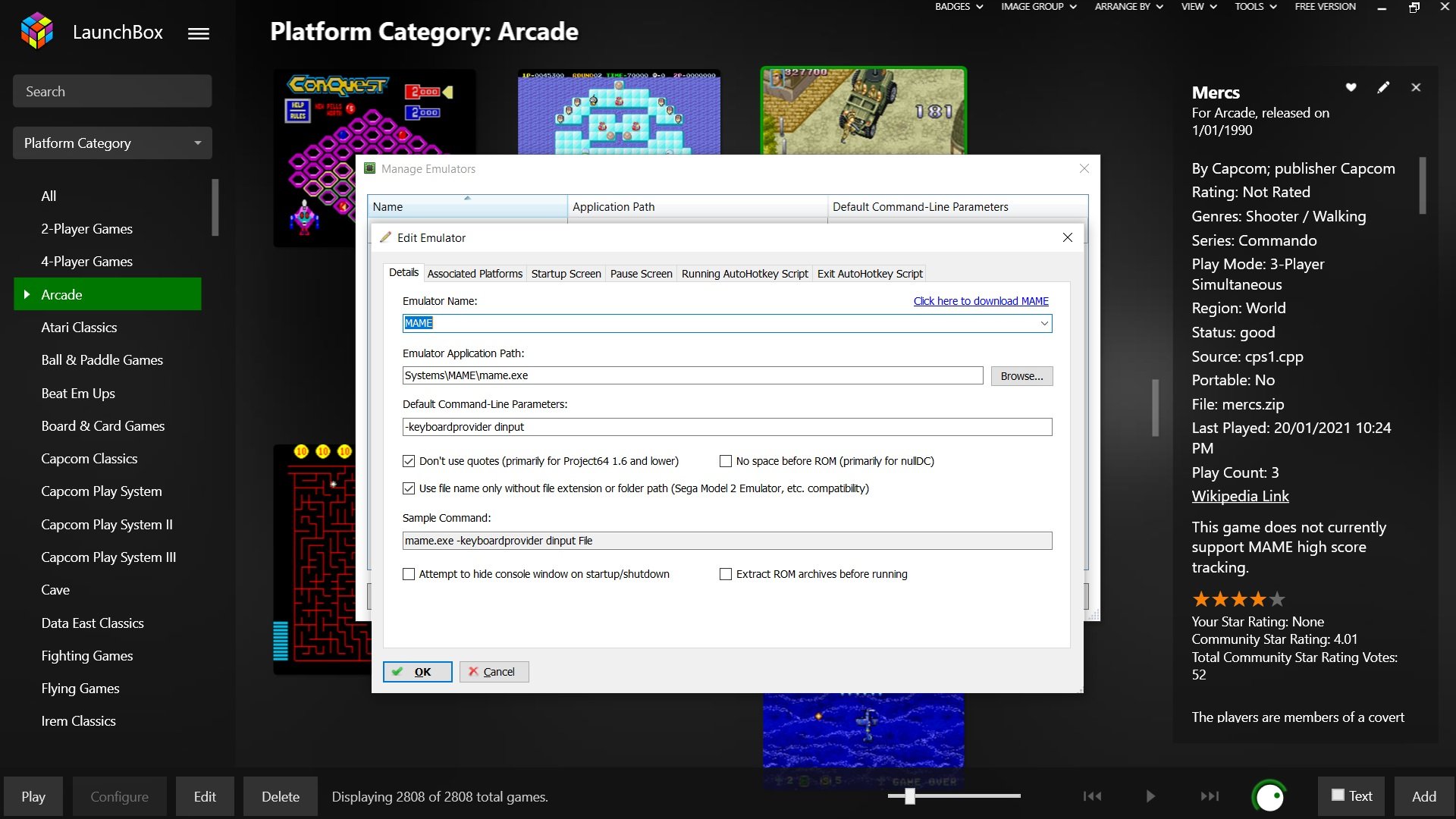This screenshot has width=1456, height=819.
Task: Skip to previous track in music controls
Action: pos(1092,795)
